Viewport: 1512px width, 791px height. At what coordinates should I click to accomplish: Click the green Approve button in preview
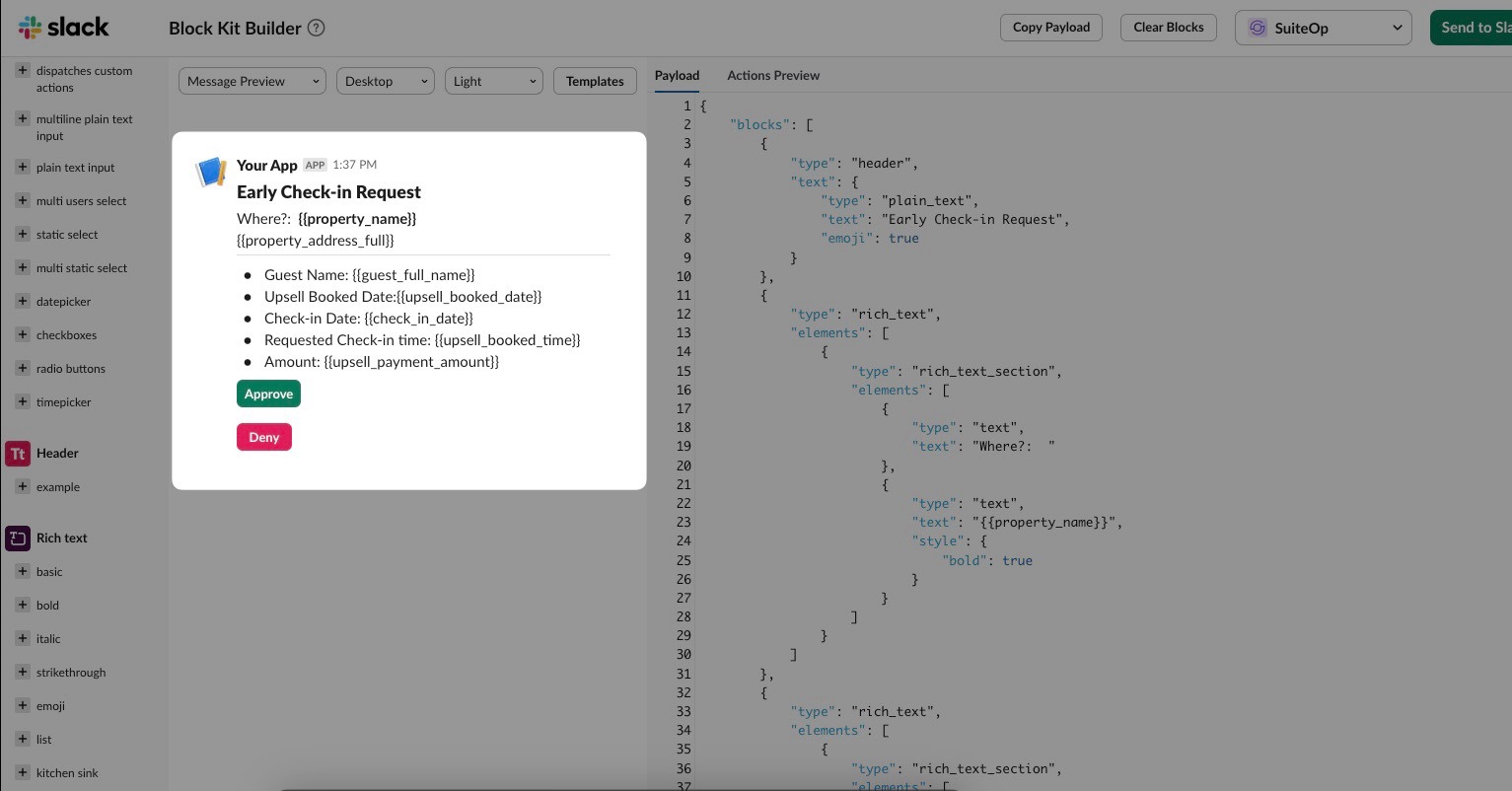[x=268, y=395]
